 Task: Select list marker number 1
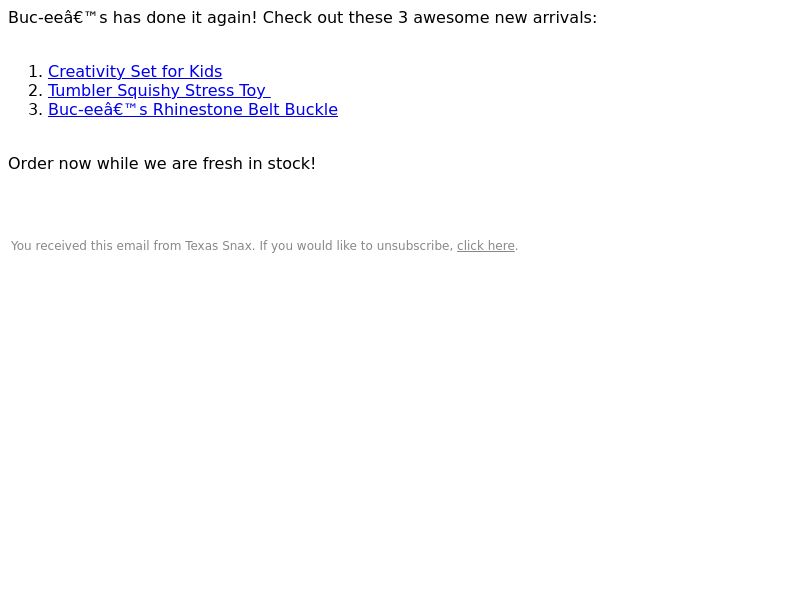click(x=35, y=71)
